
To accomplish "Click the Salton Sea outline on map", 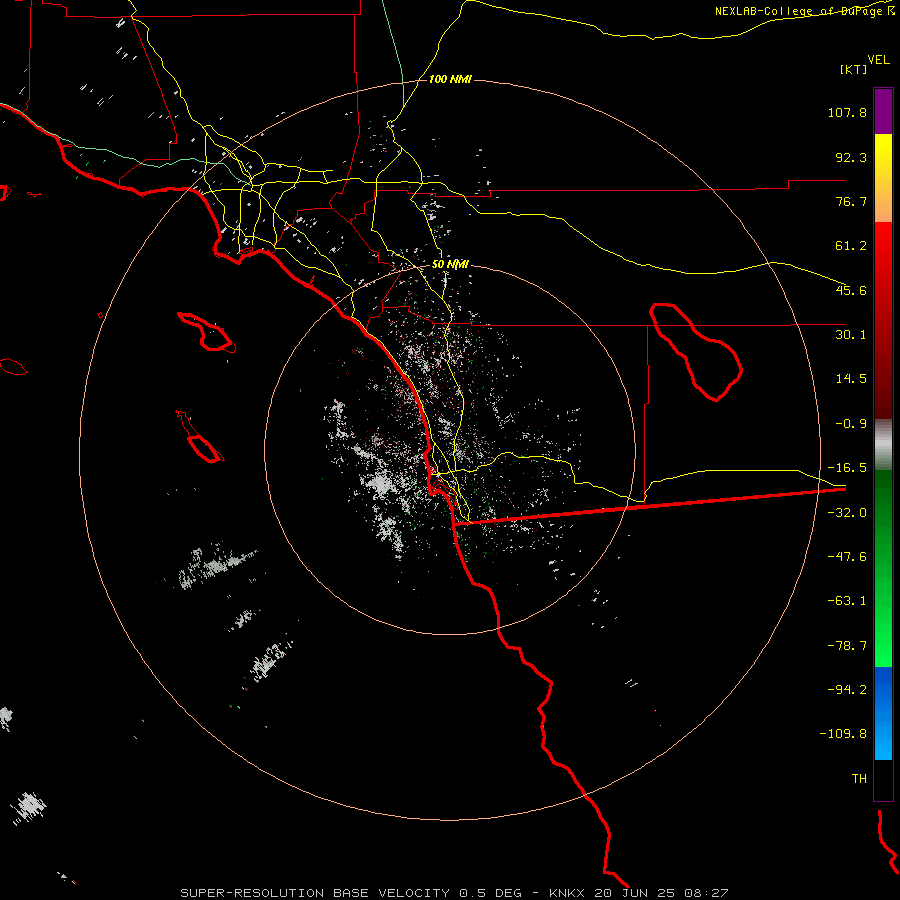I will [696, 352].
